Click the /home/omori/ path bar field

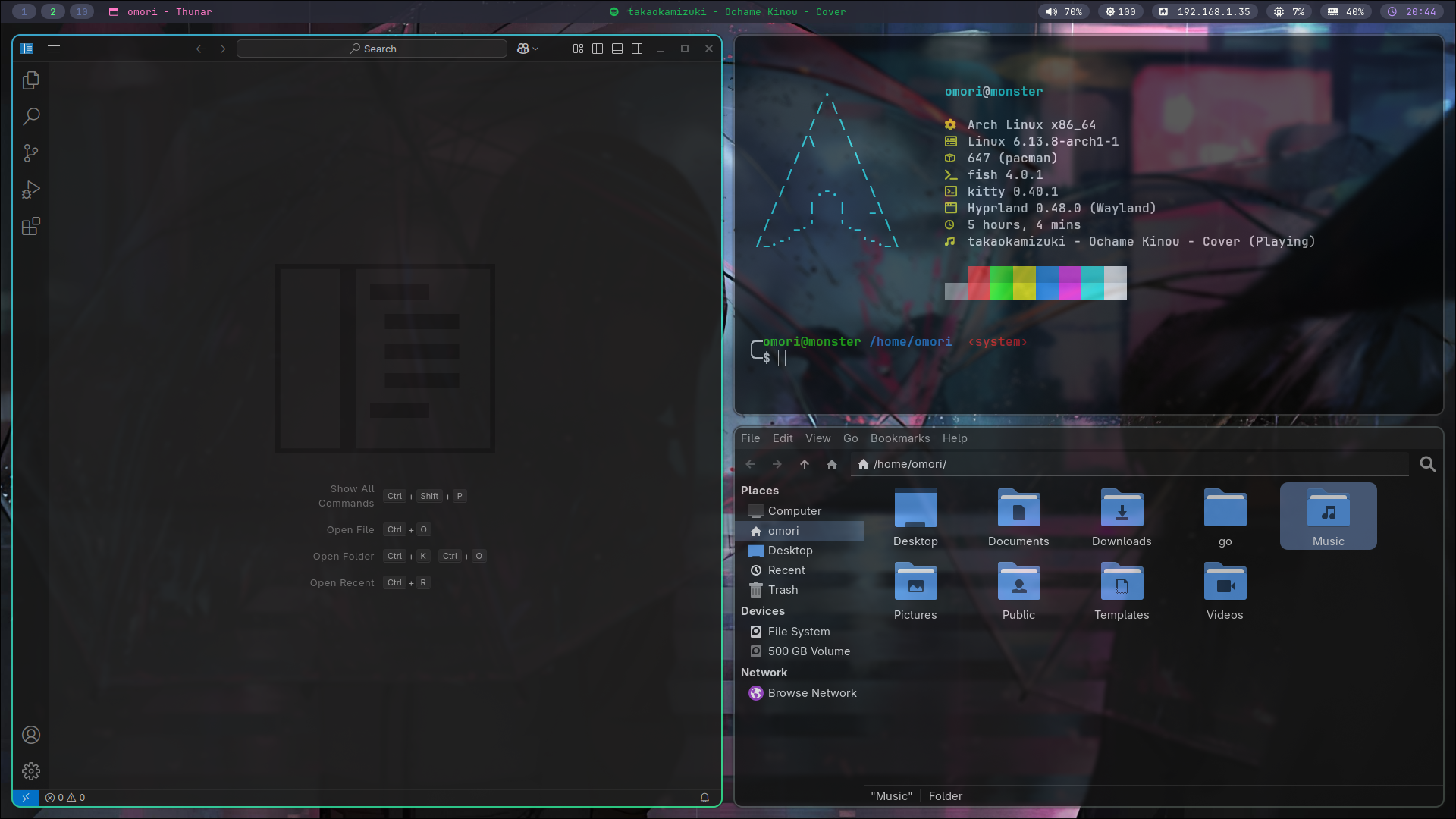[1130, 464]
